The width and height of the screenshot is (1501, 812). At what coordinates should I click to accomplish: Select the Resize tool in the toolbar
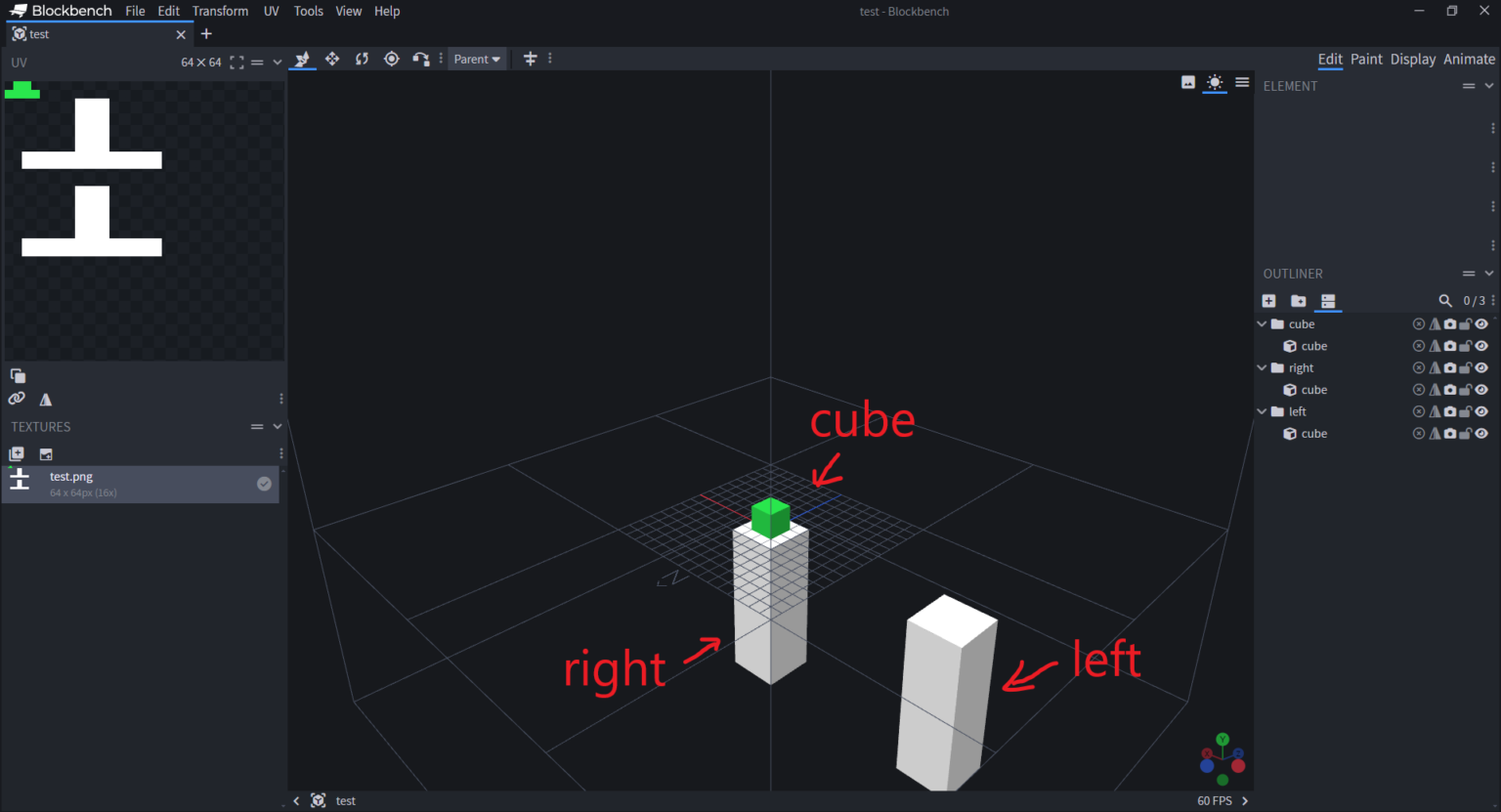pos(302,59)
